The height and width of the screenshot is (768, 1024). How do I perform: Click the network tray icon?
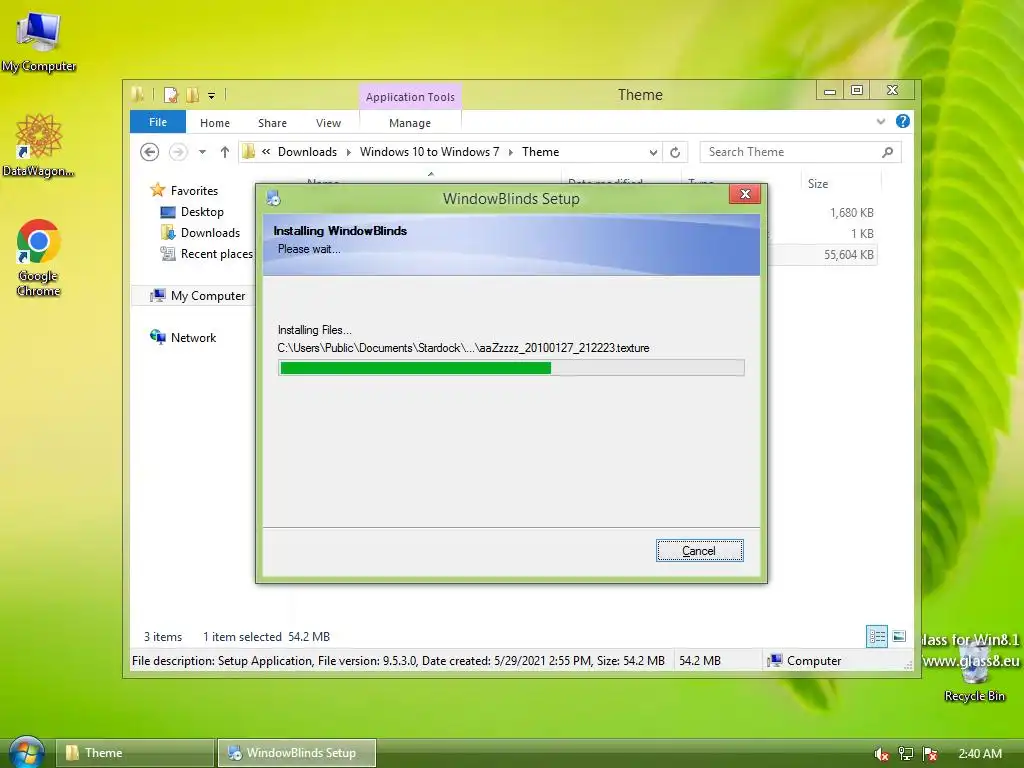coord(906,754)
